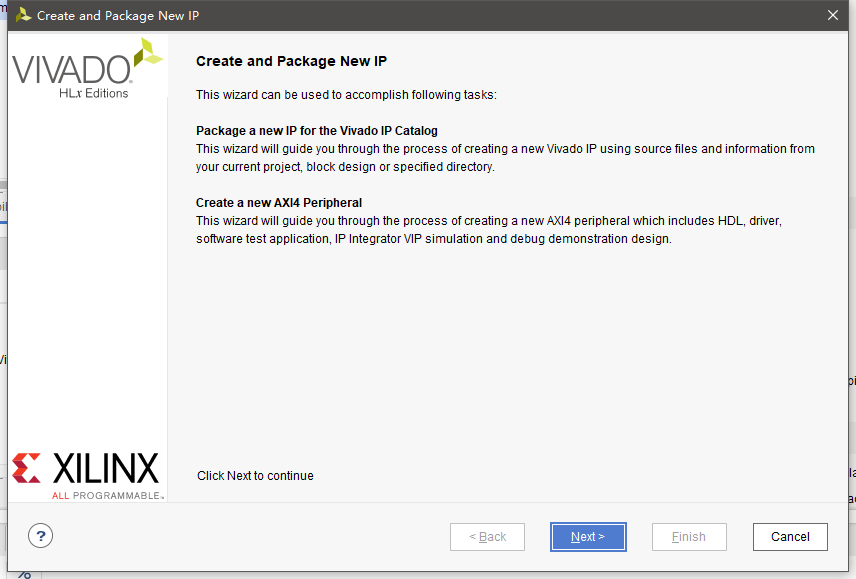Click 'Create a new AXI4 Peripheral' heading
The height and width of the screenshot is (579, 856).
278,203
